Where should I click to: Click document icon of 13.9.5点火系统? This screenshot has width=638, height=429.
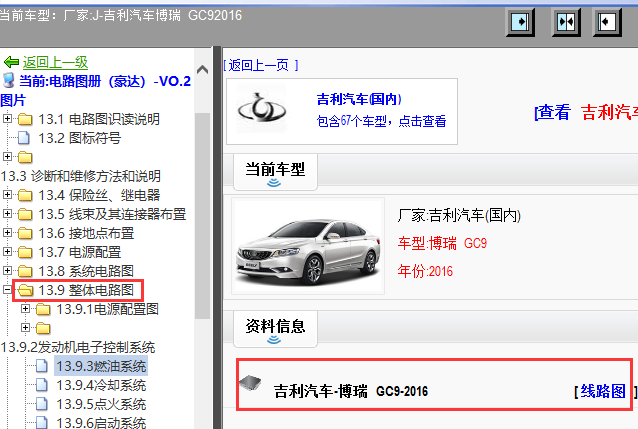[x=42, y=404]
